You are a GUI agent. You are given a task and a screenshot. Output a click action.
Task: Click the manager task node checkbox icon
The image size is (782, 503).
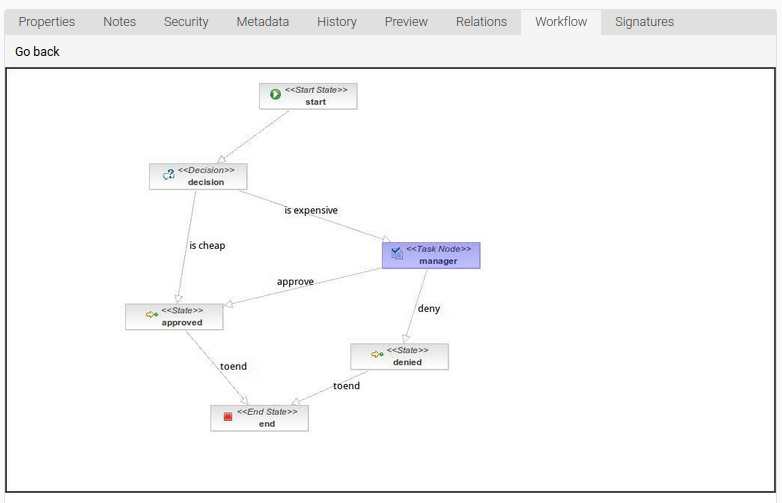point(397,254)
